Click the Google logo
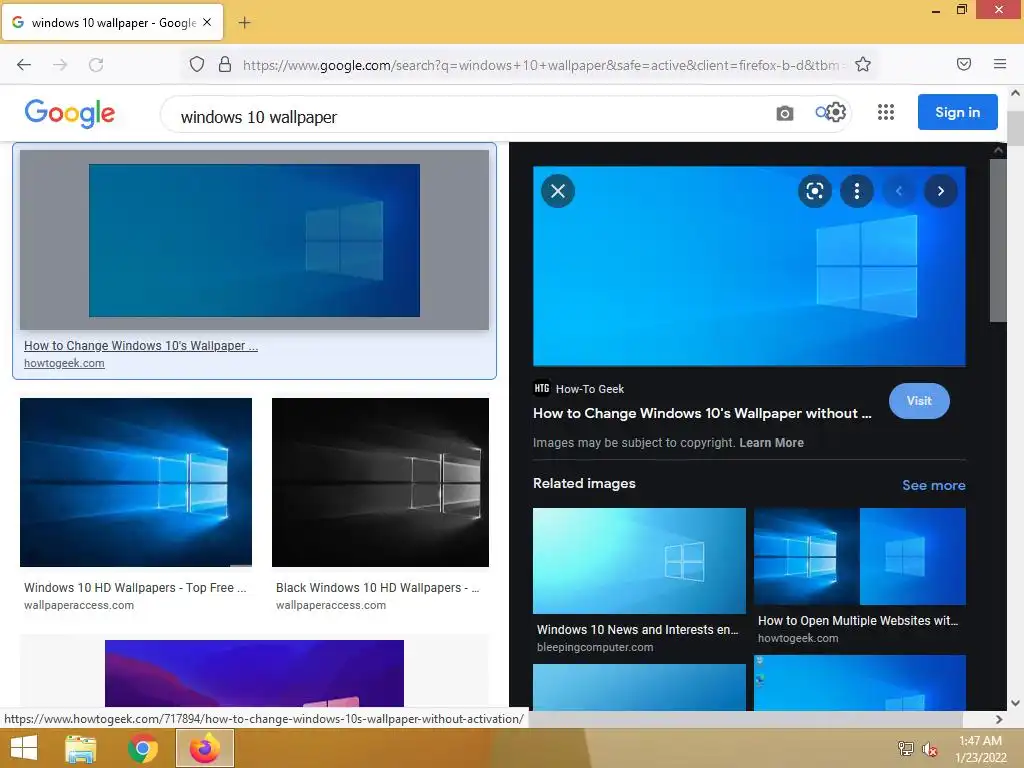Viewport: 1024px width, 768px height. tap(70, 113)
